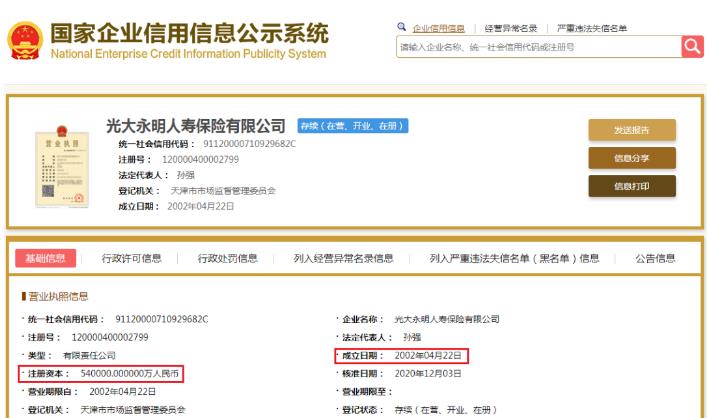The width and height of the screenshot is (709, 418).
Task: Open the 行政处罚信息 tab
Action: (227, 258)
